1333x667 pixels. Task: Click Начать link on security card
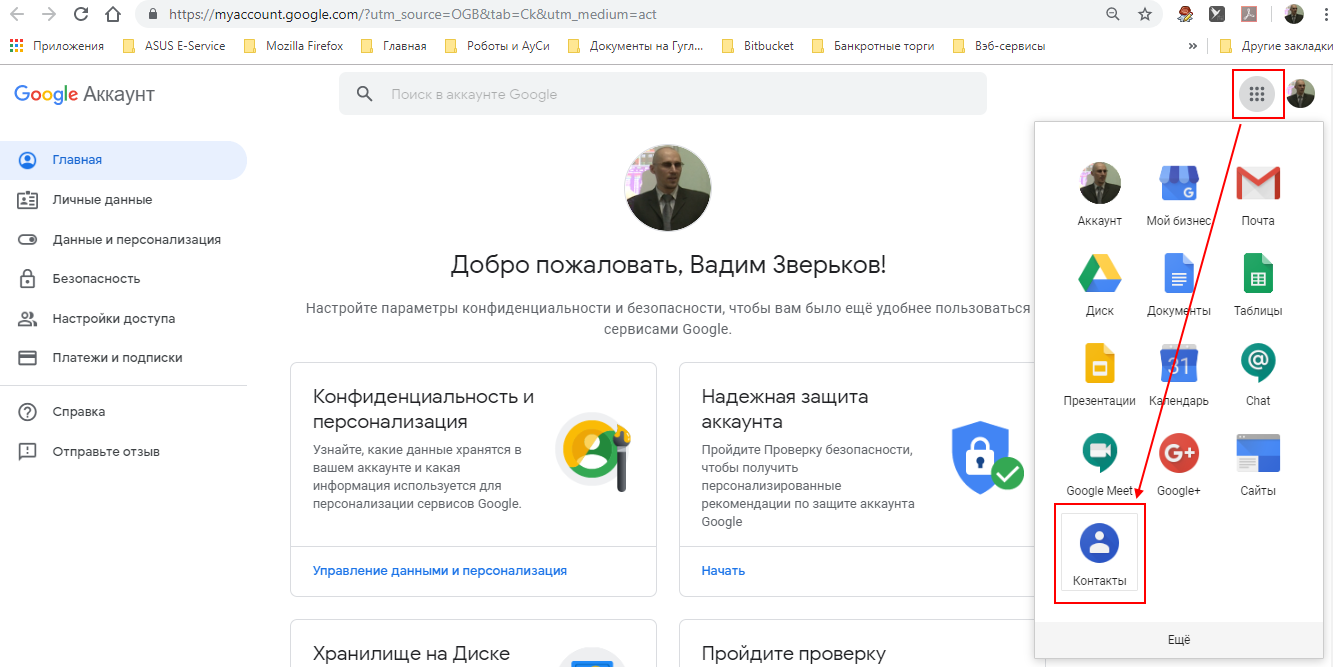pos(723,571)
